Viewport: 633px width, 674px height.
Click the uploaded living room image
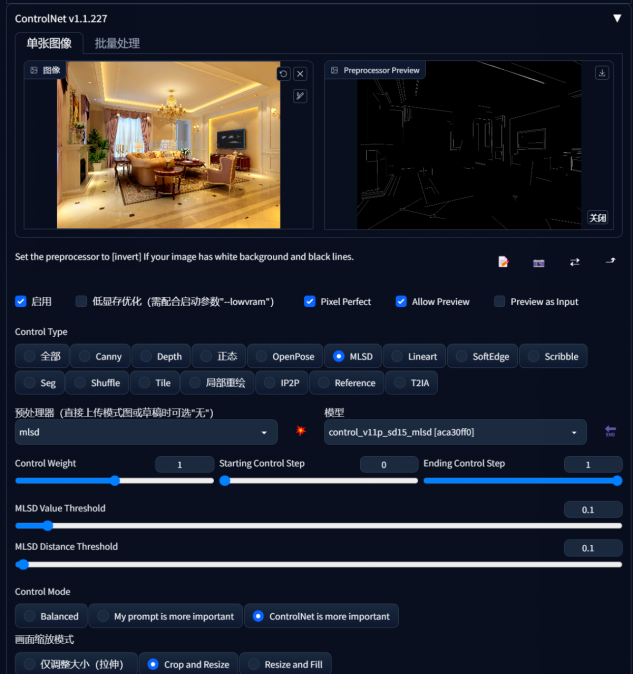tap(168, 145)
